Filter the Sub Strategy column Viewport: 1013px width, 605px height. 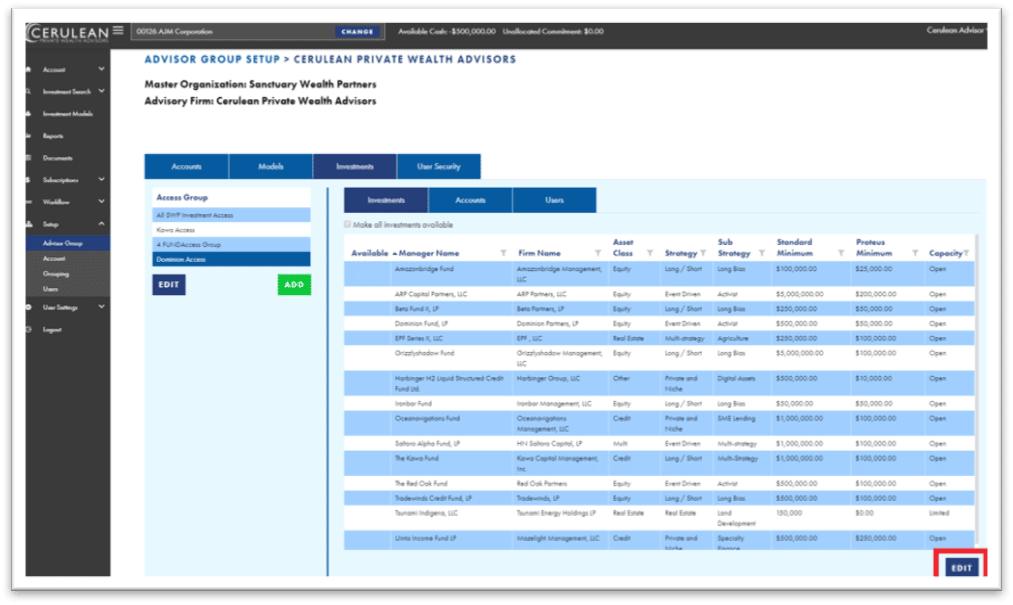(x=762, y=253)
